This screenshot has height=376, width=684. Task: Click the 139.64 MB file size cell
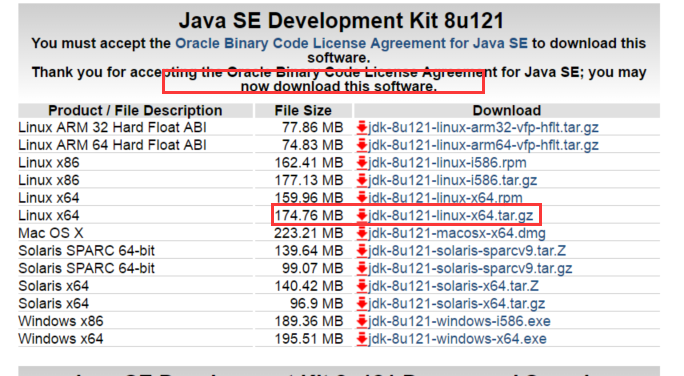point(308,251)
